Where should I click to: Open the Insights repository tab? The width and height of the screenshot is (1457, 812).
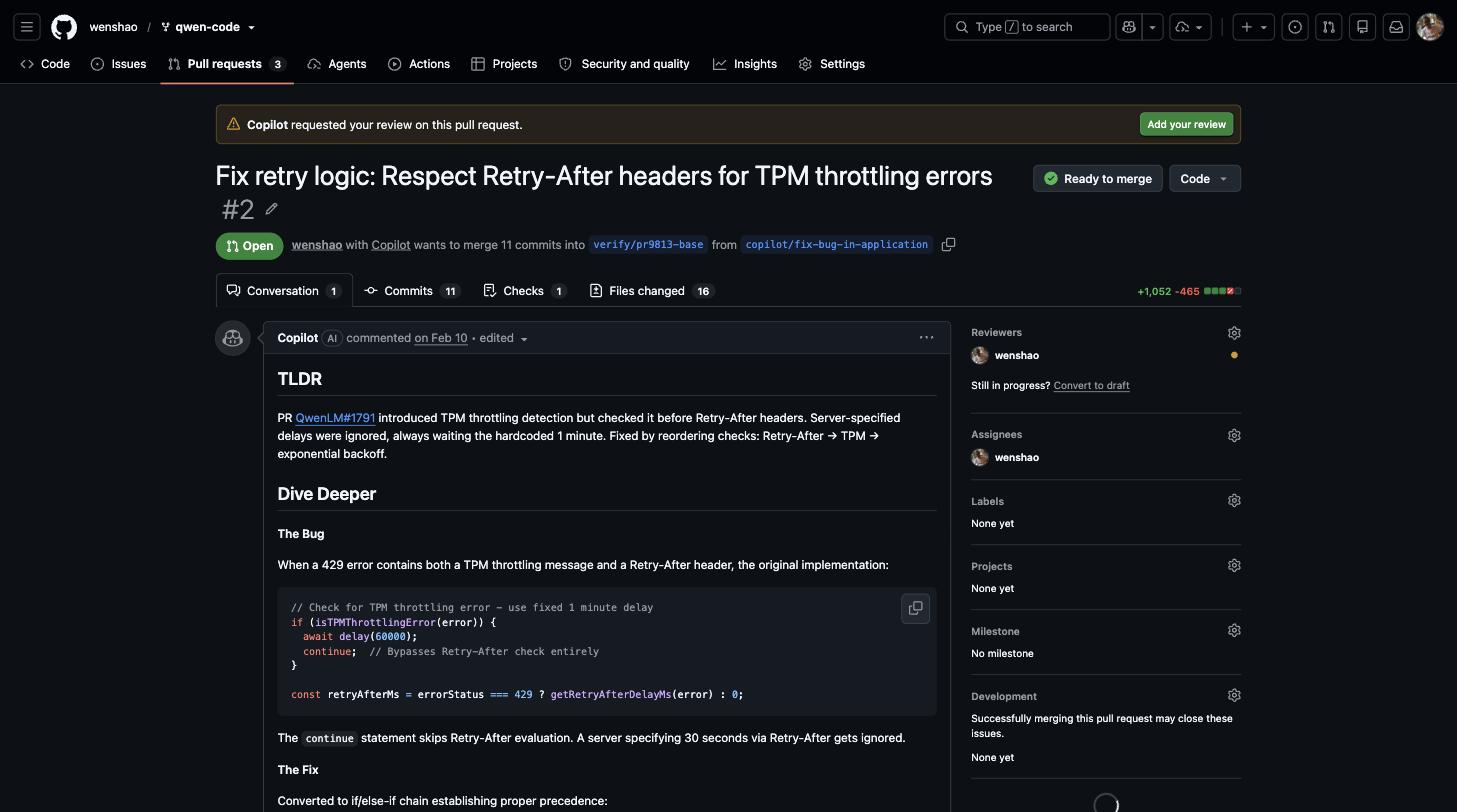pyautogui.click(x=745, y=64)
